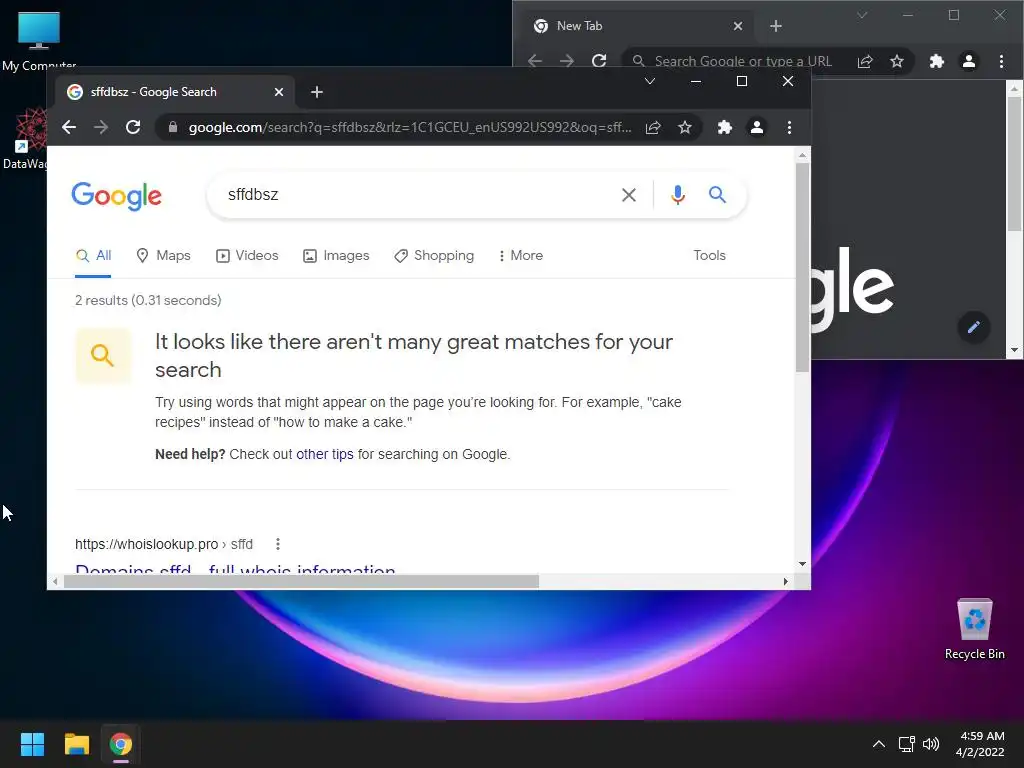
Task: View site info lock icon in address bar
Action: point(172,127)
